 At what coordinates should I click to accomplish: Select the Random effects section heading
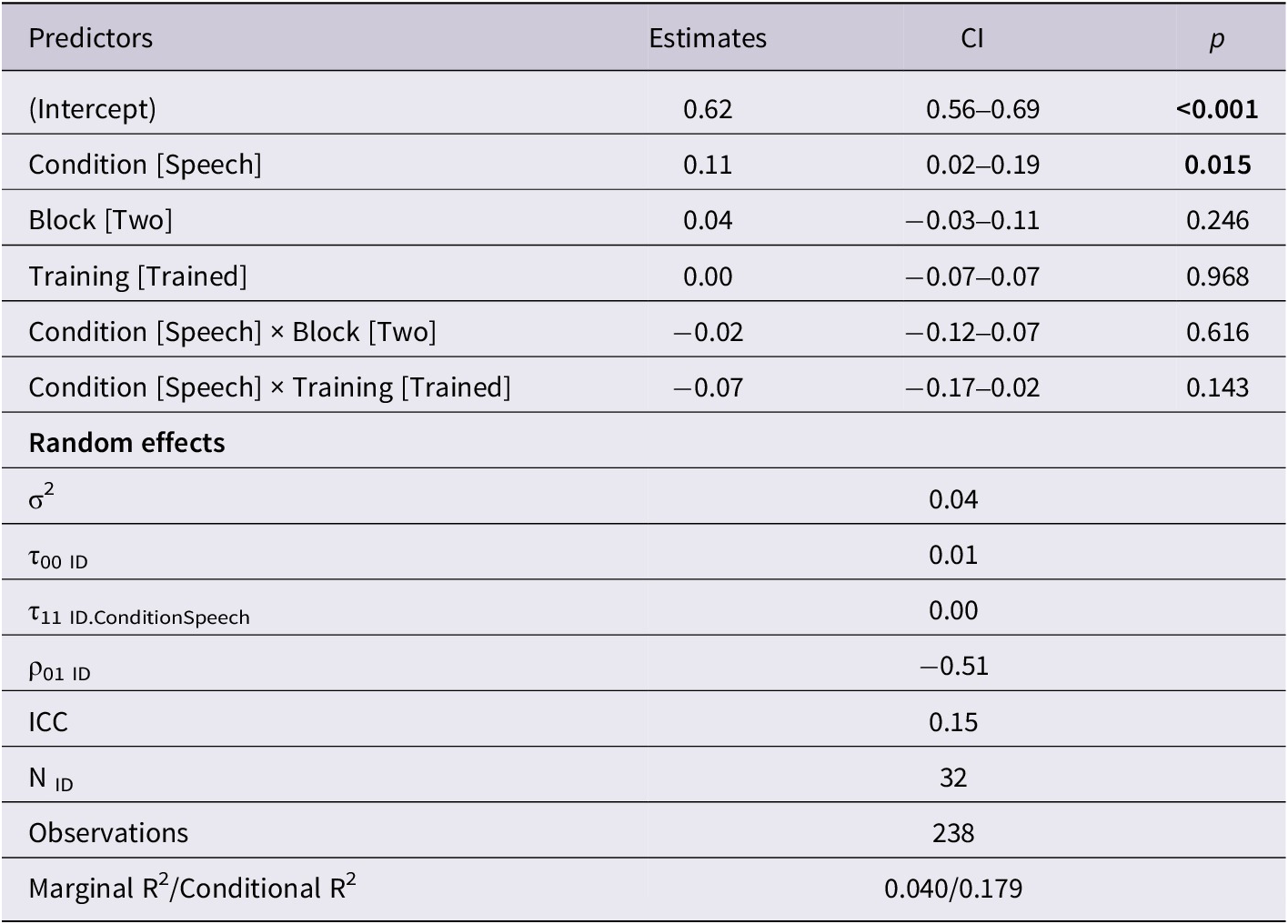tap(127, 443)
